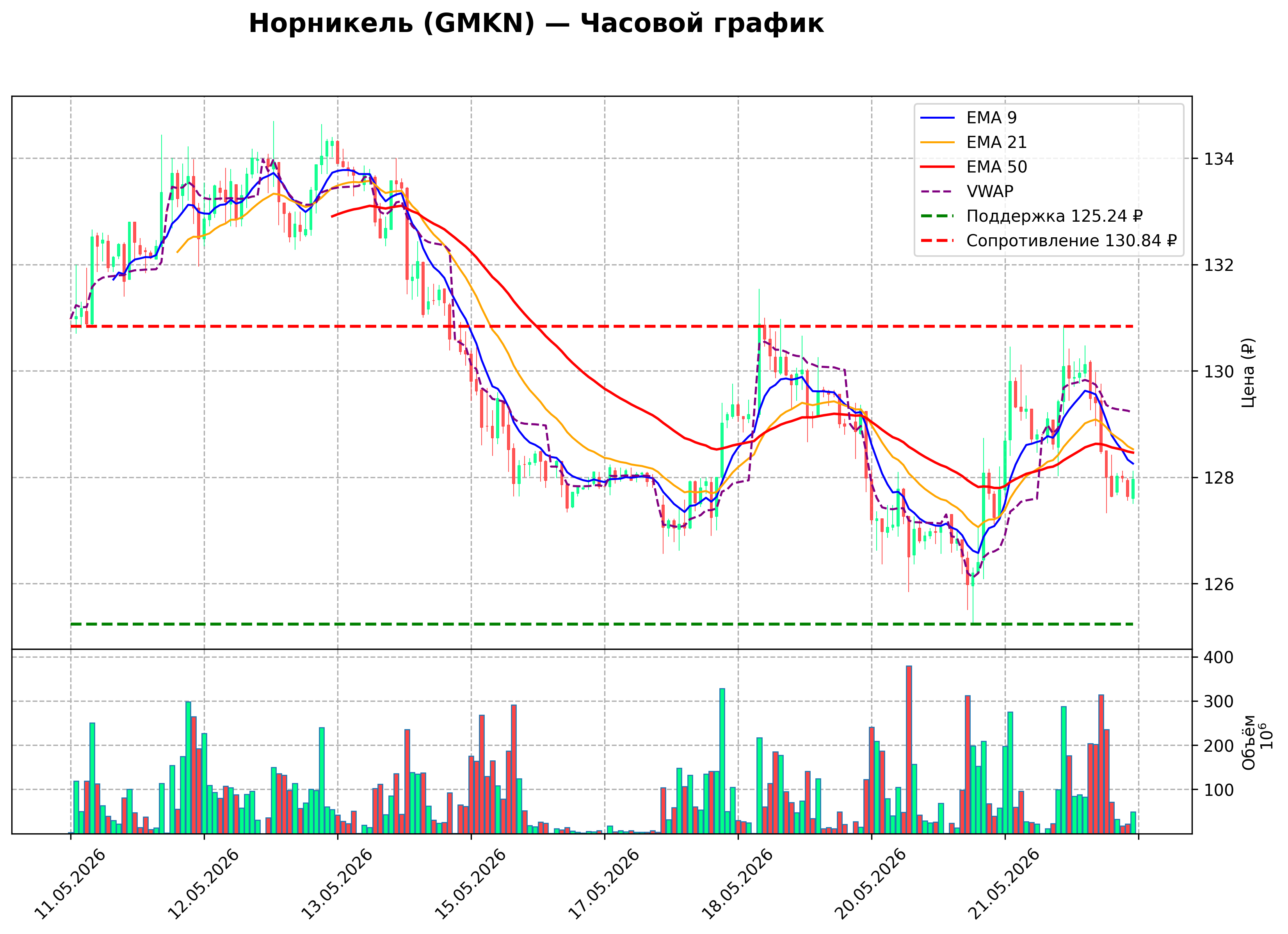The height and width of the screenshot is (934, 1288).
Task: Click price tick 128 on right axis
Action: (1219, 478)
